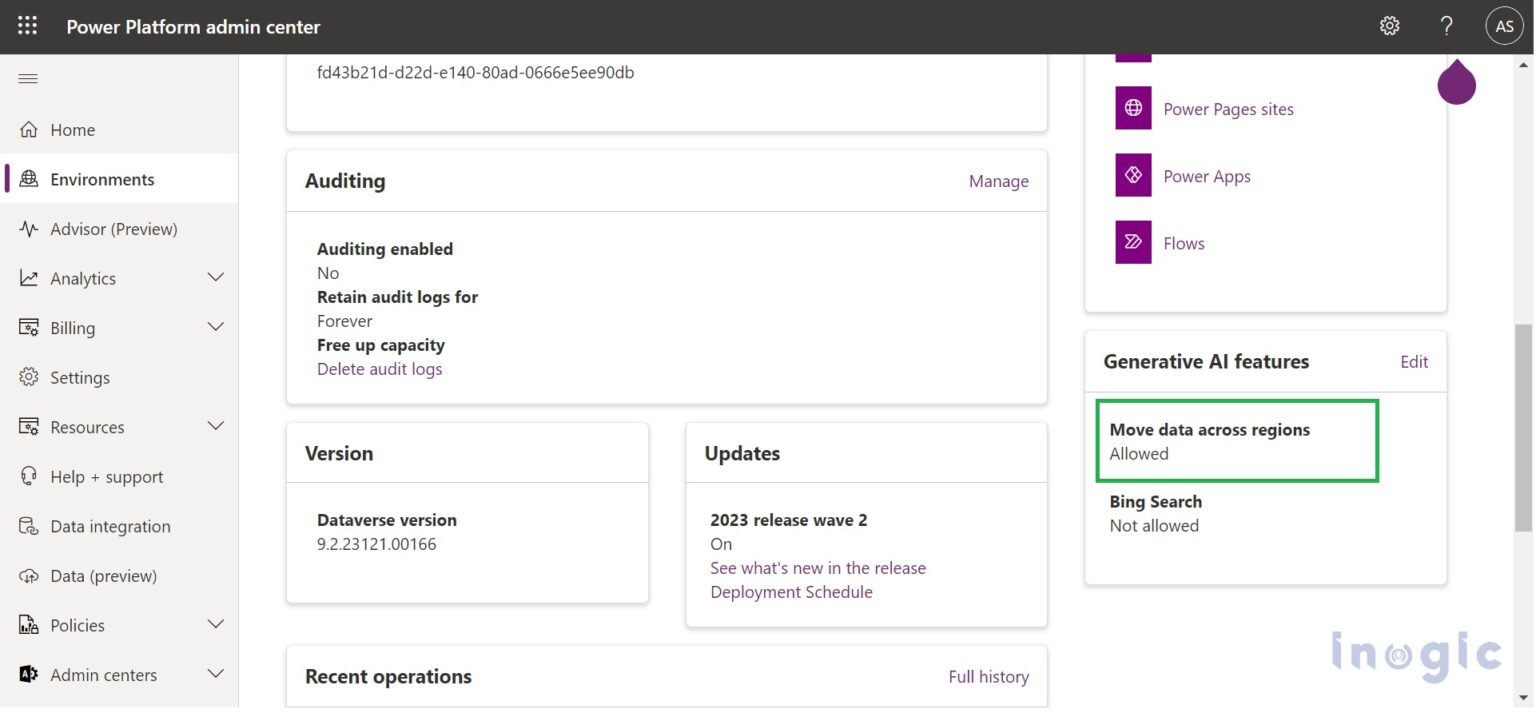The width and height of the screenshot is (1536, 713).
Task: Open the settings gear in the top bar
Action: (x=1389, y=25)
